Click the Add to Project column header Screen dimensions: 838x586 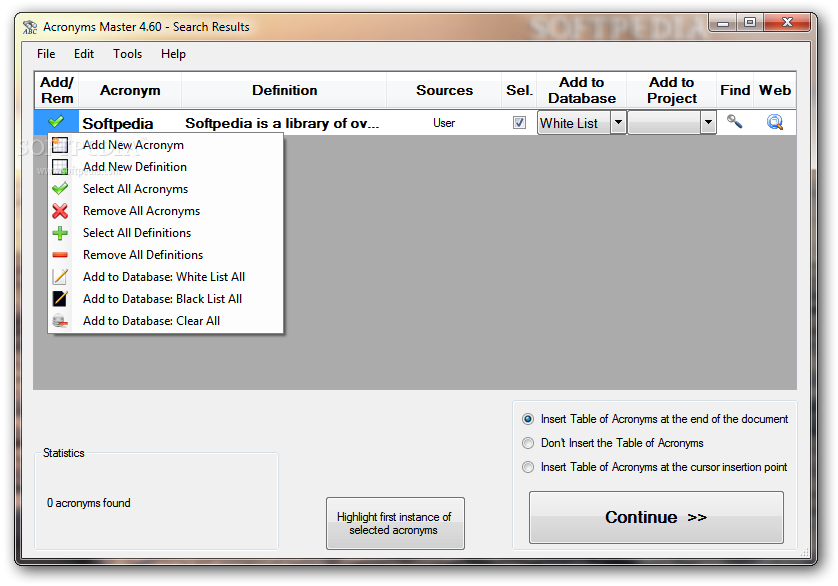point(672,90)
